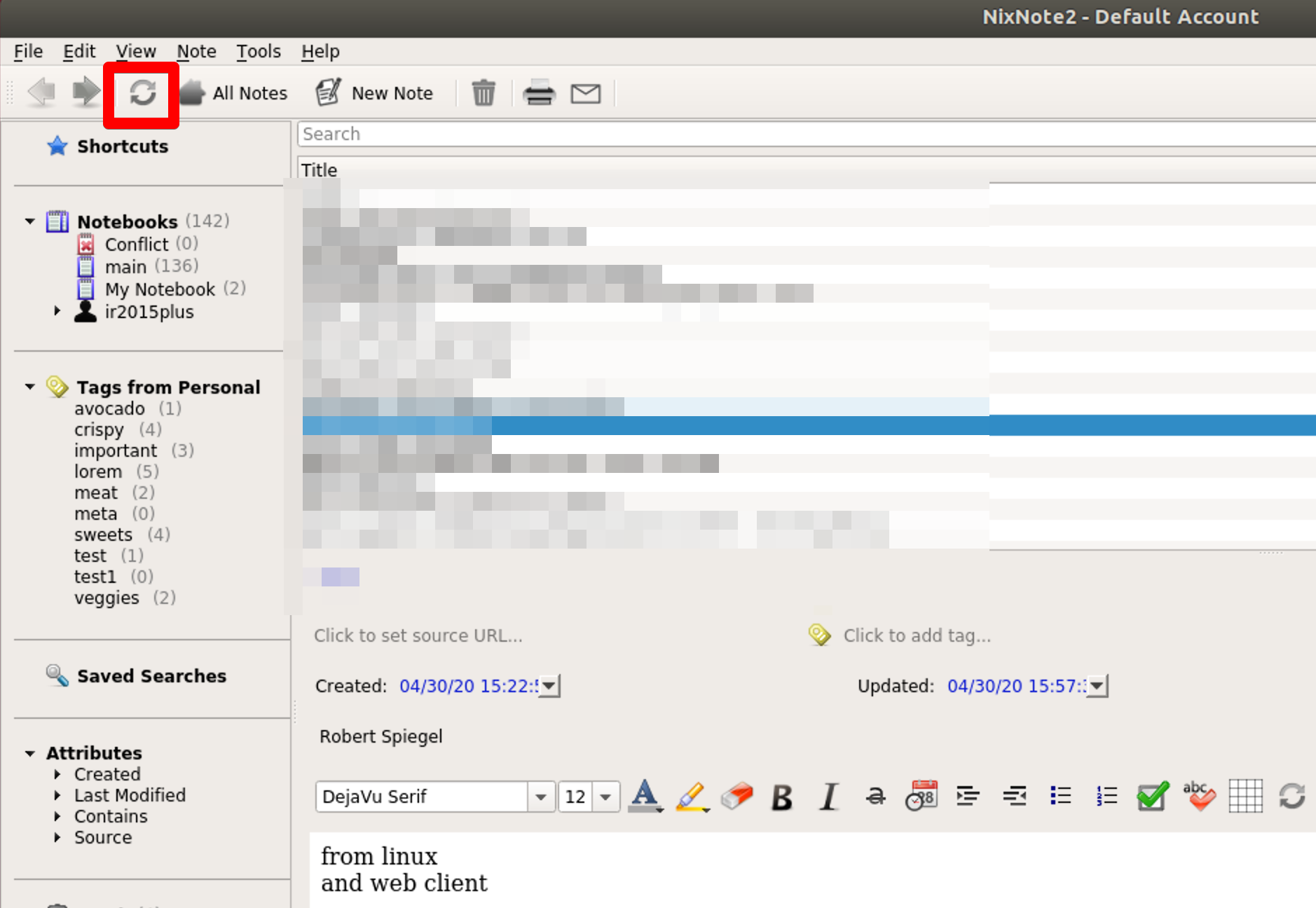Click the trash delete icon

pos(484,92)
